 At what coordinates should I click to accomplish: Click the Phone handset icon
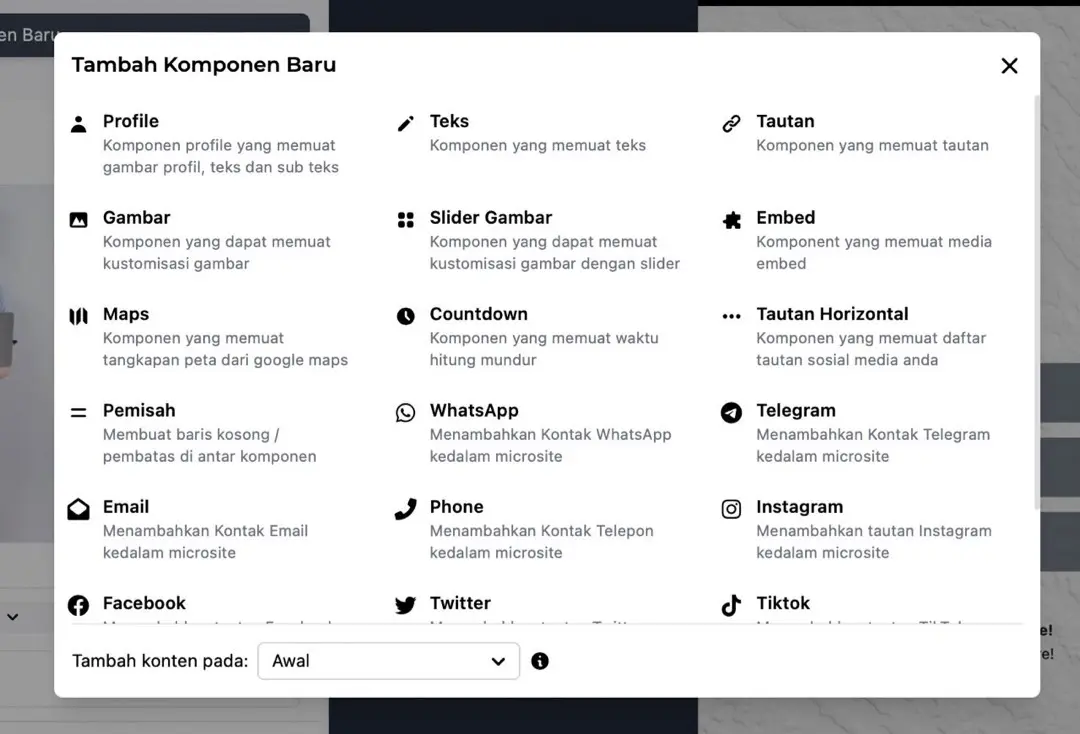(405, 509)
